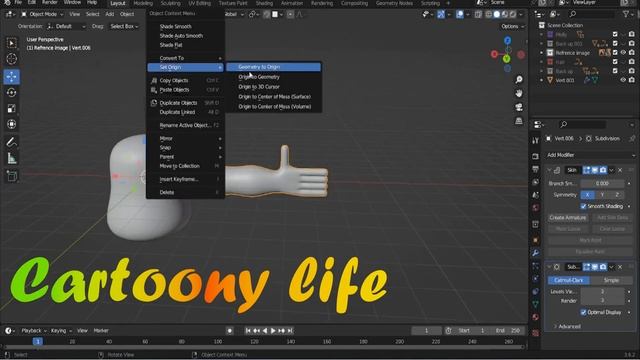Adjust the Levels Viewport value field

(x=602, y=291)
